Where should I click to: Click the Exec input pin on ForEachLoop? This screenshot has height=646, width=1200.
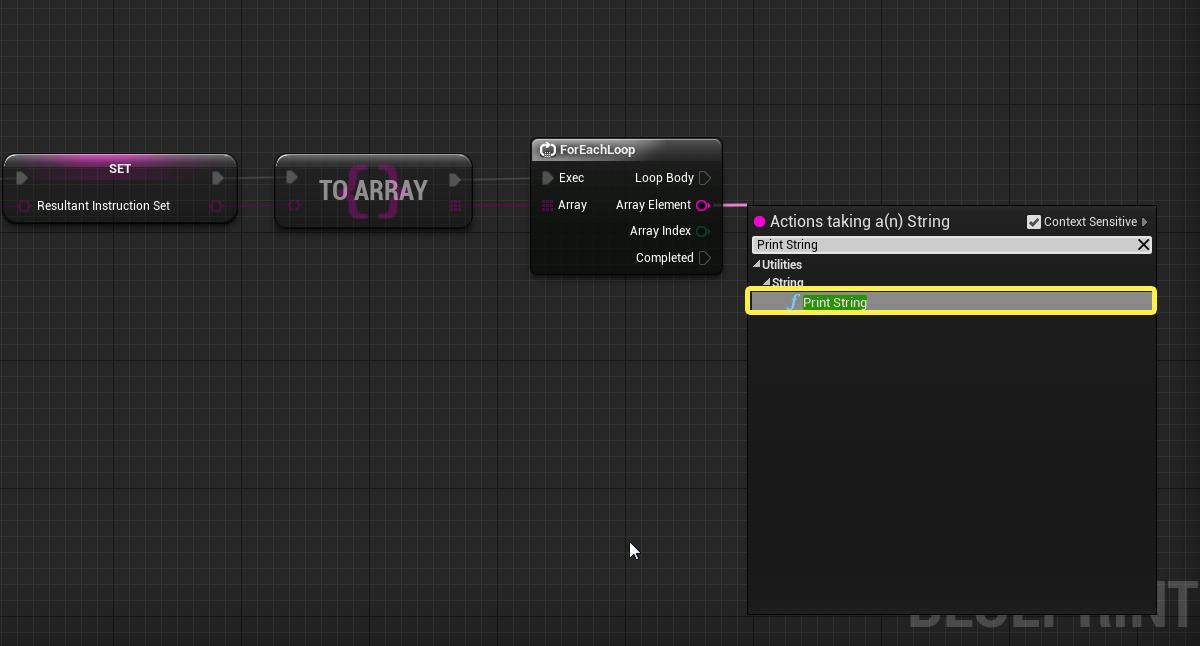coord(547,178)
